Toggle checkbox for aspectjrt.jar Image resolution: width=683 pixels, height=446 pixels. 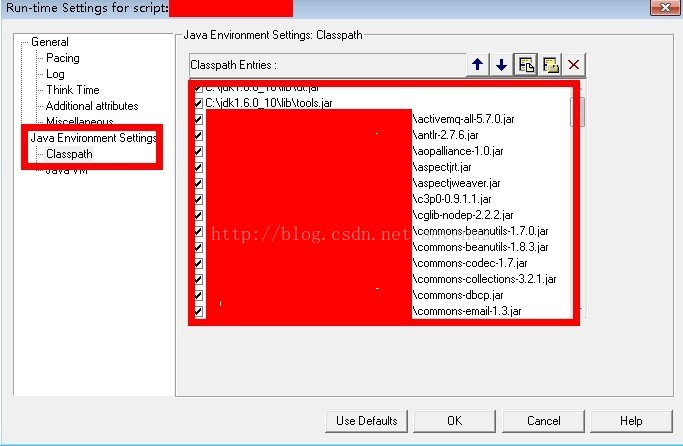click(199, 167)
